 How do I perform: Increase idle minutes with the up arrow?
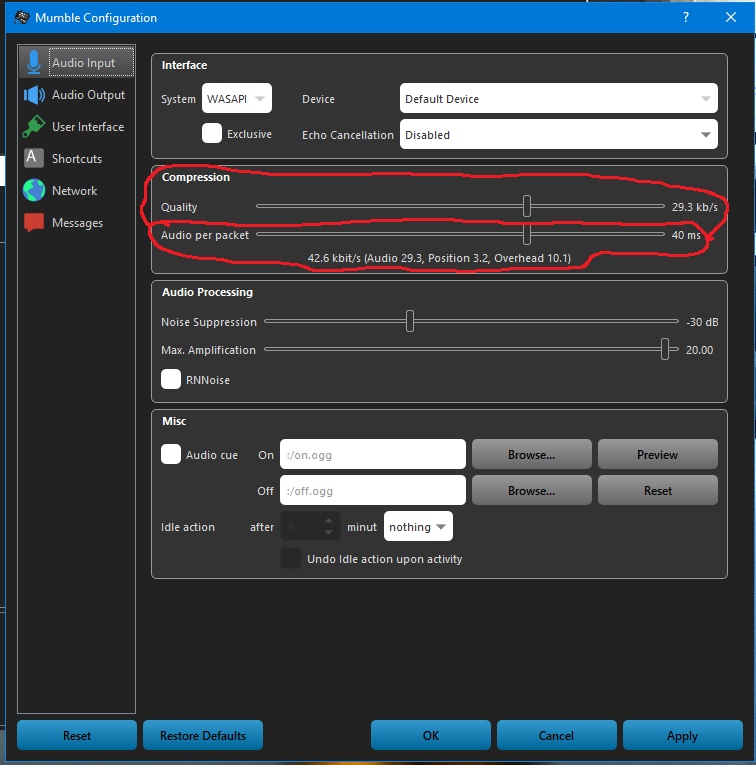pyautogui.click(x=328, y=521)
